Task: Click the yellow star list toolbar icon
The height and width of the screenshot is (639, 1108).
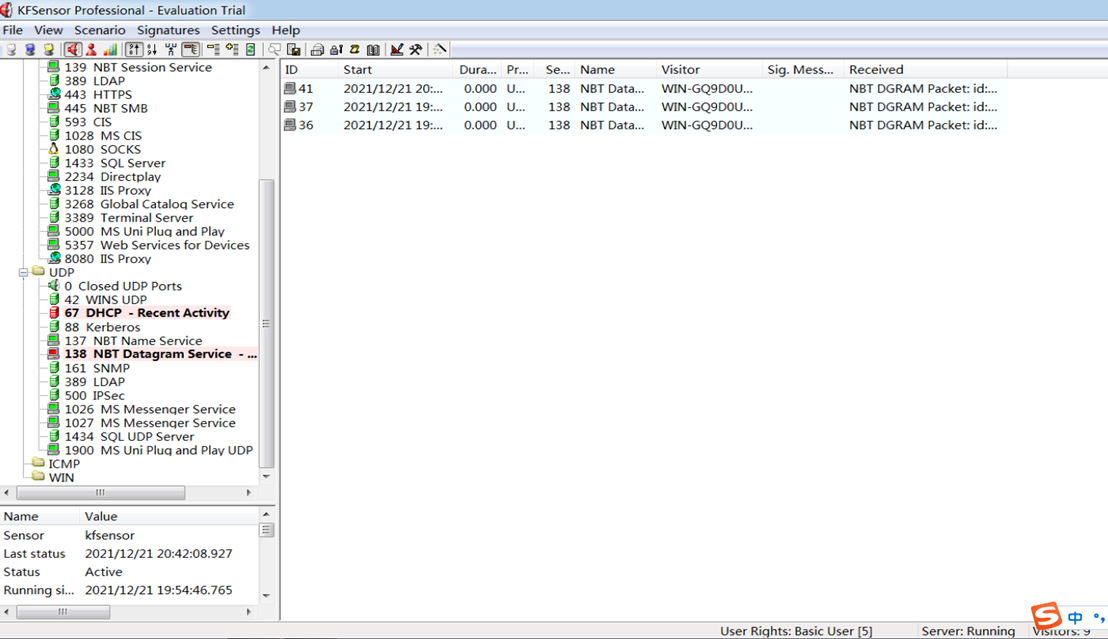Action: pos(232,49)
